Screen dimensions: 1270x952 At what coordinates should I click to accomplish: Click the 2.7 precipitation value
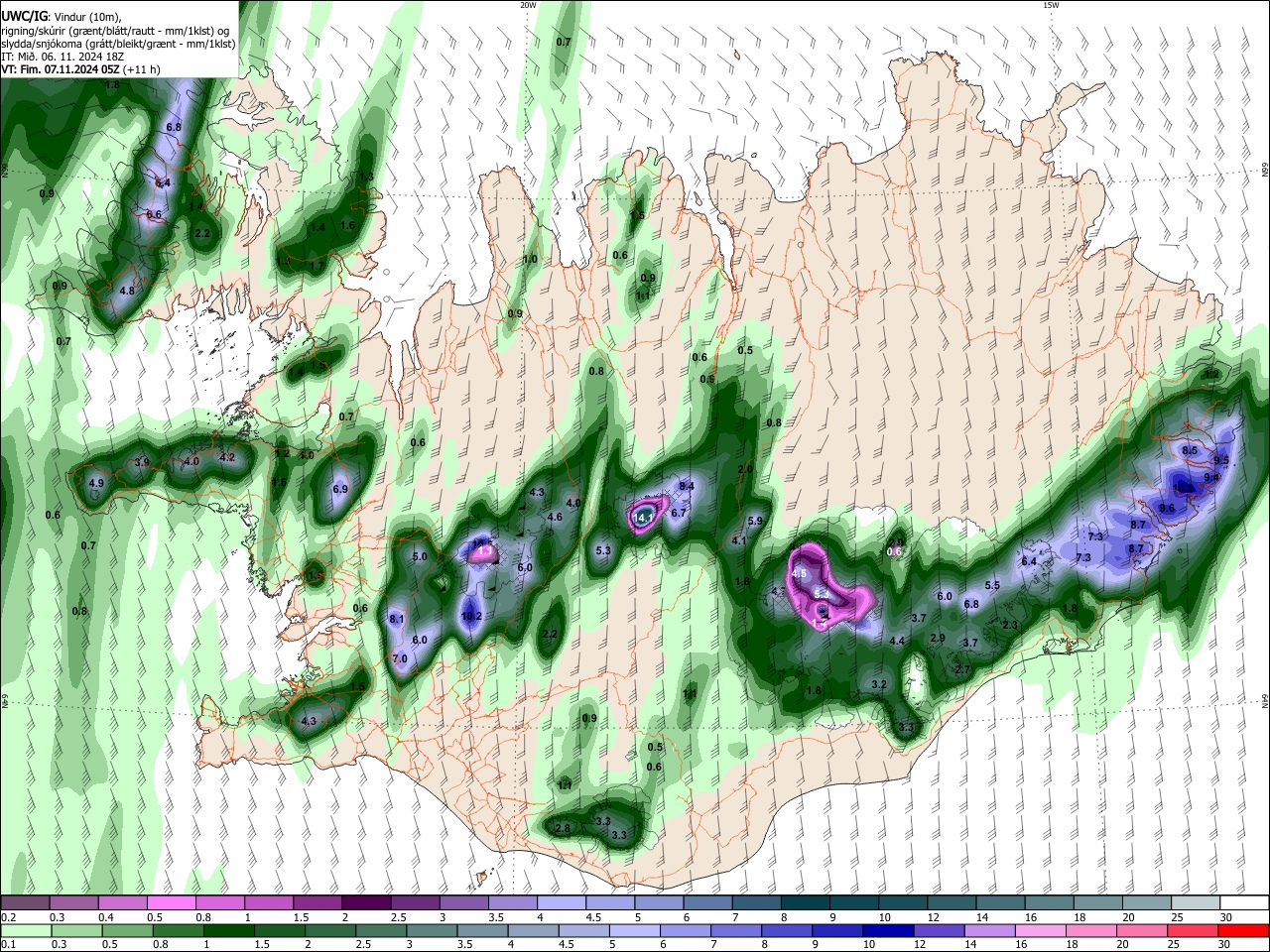click(961, 669)
